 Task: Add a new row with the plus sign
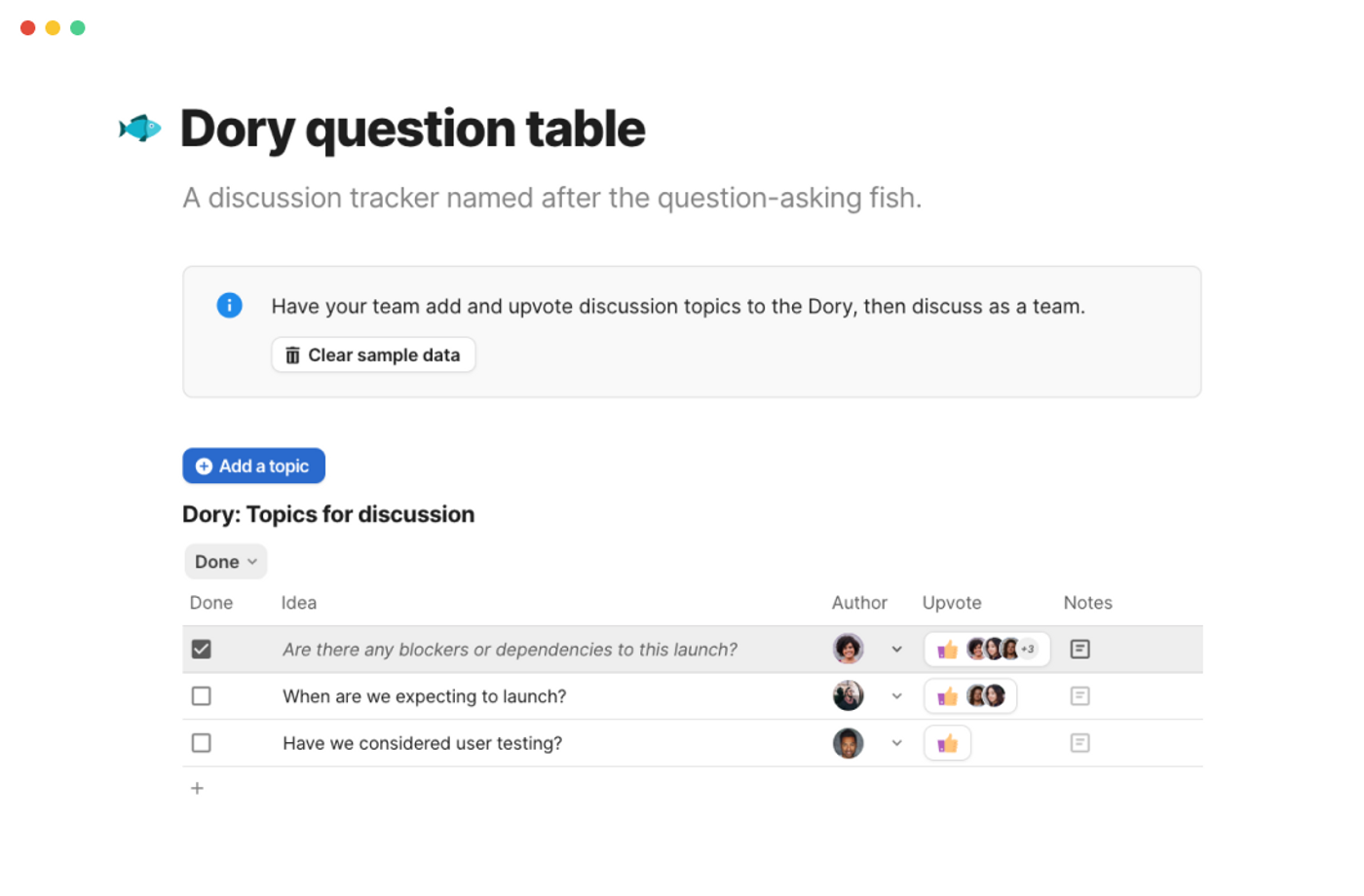pyautogui.click(x=197, y=789)
